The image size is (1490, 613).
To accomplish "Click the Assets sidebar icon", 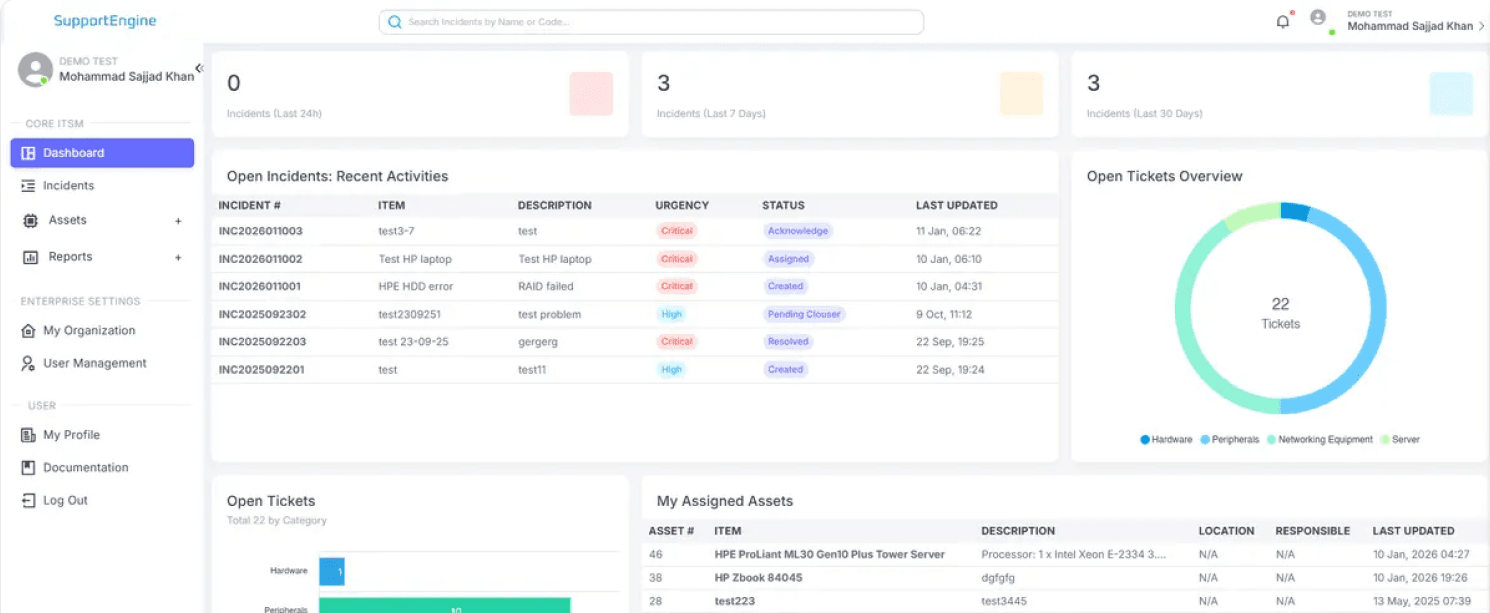I will pos(30,221).
